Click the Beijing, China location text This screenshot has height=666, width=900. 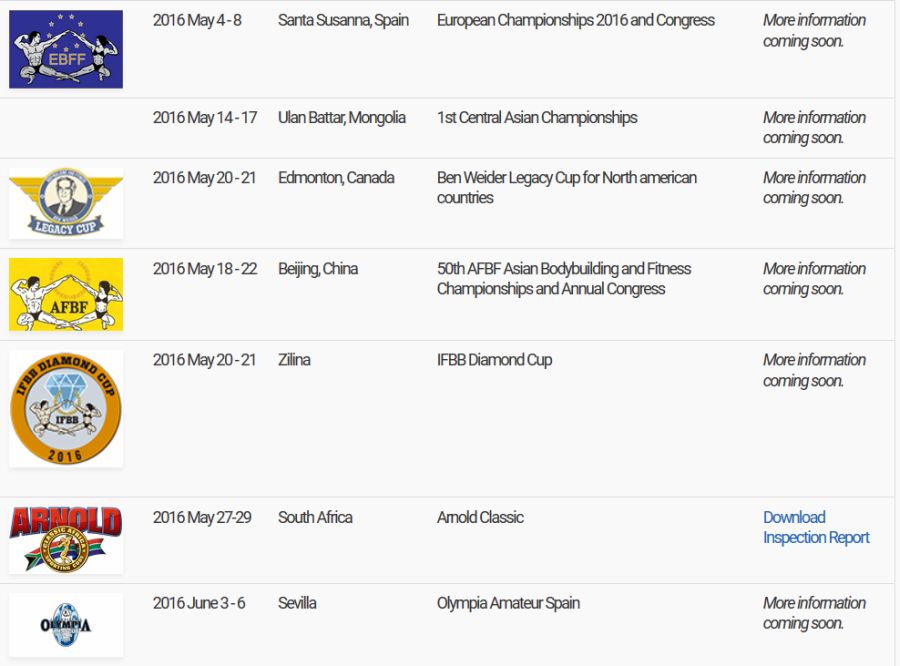pos(318,269)
